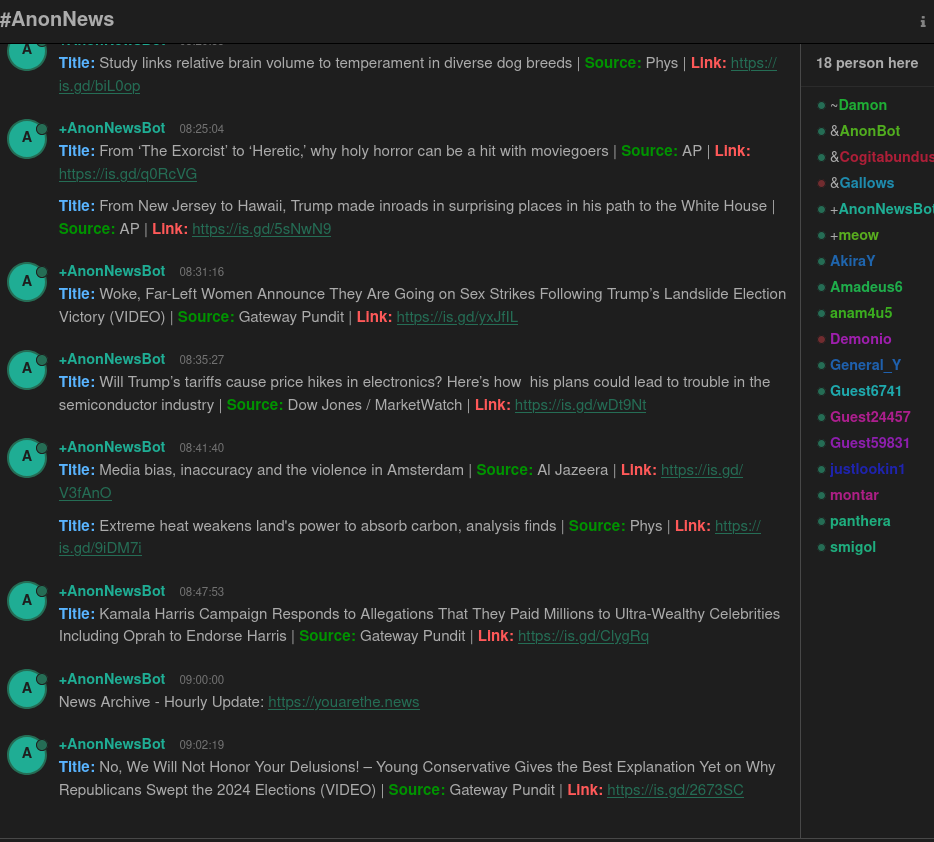Viewport: 934px width, 842px height.
Task: Follow the https://is.gd/yxJfIL link
Action: [457, 317]
